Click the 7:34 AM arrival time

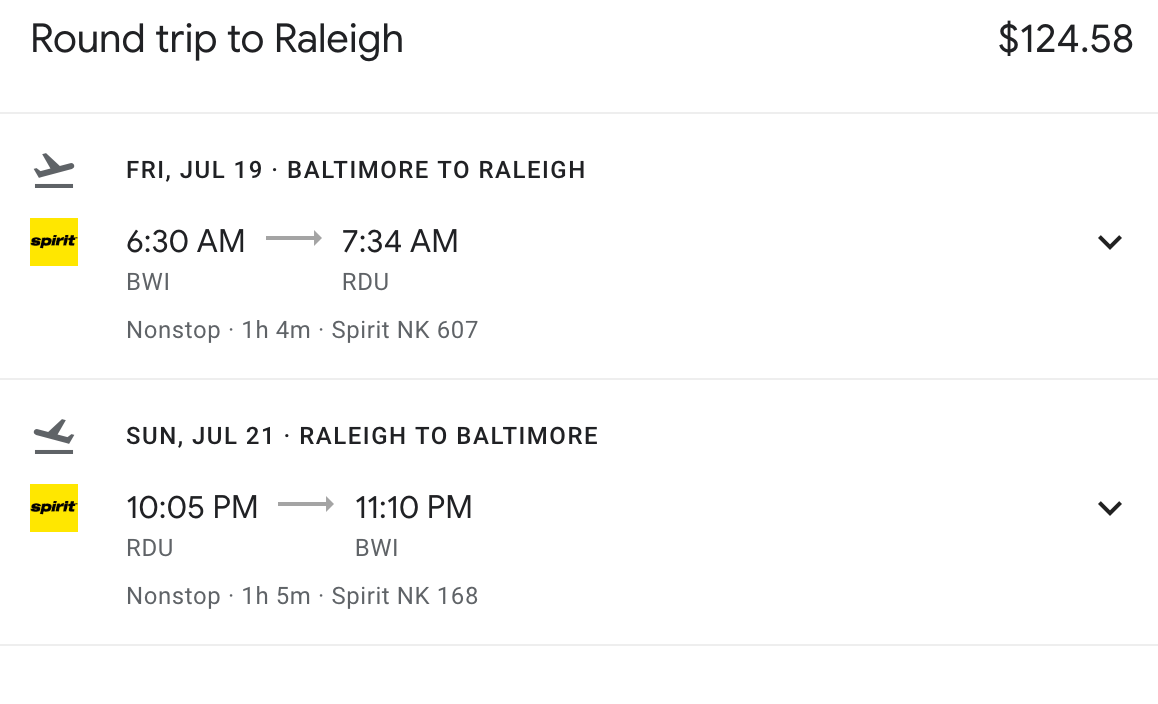400,241
